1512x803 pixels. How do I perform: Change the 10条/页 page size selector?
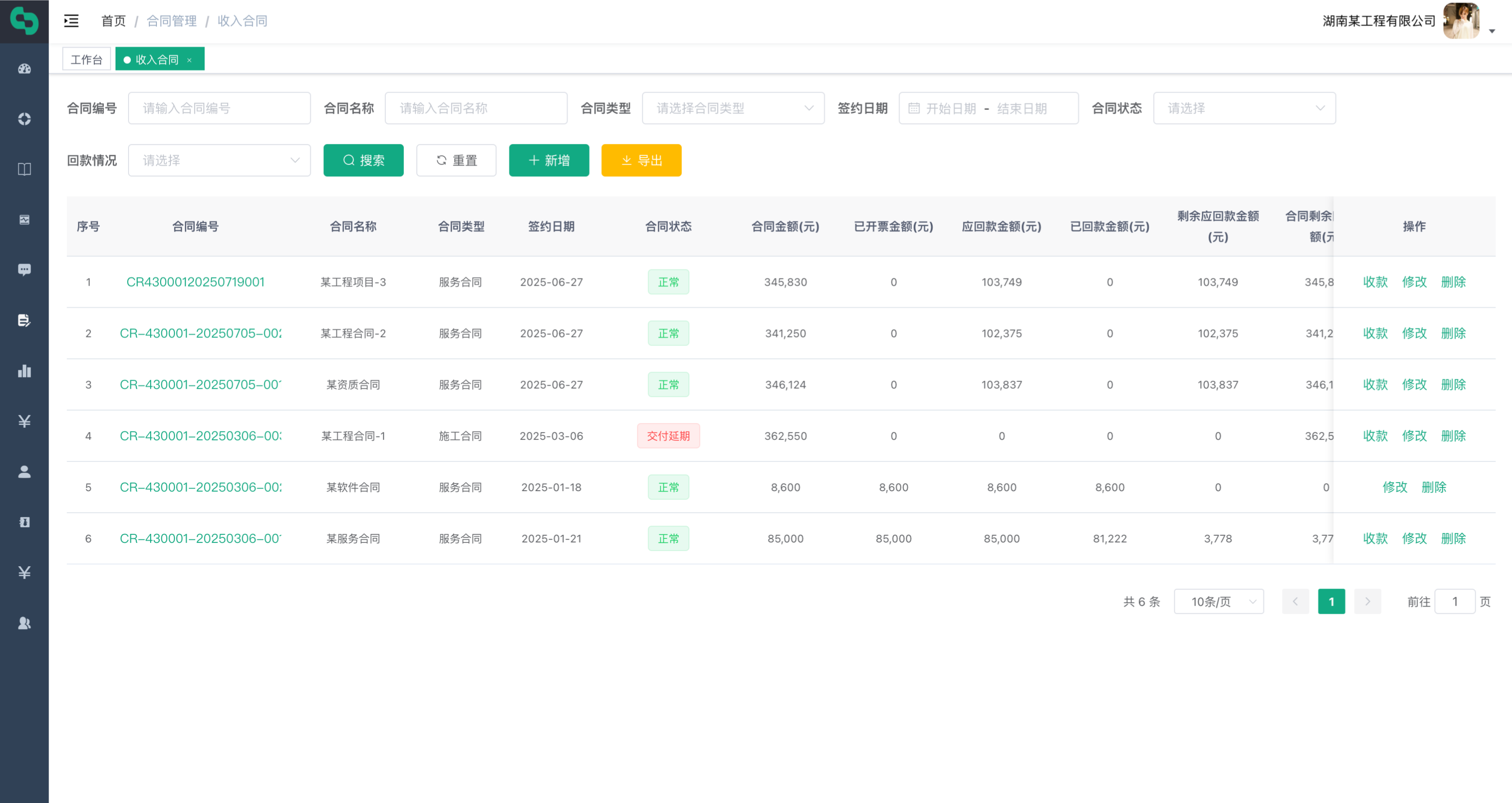(1218, 601)
